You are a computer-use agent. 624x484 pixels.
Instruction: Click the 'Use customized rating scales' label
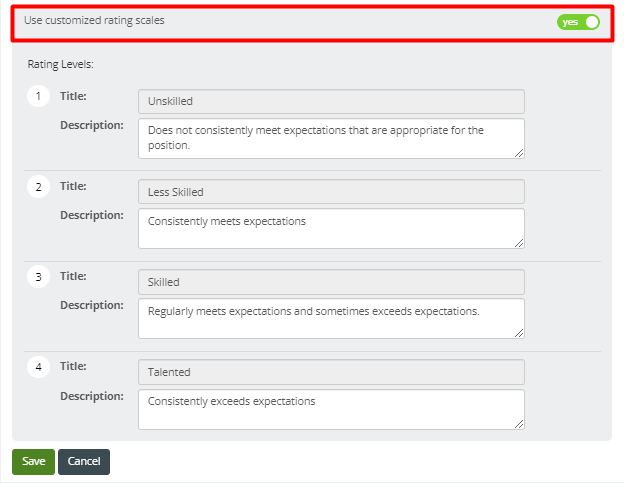click(x=94, y=20)
